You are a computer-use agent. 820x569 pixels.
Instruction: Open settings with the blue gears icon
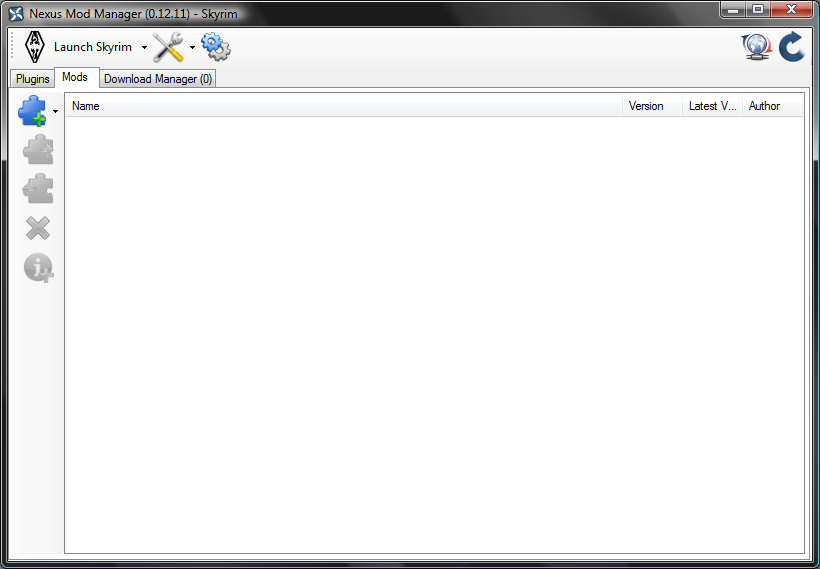coord(215,47)
